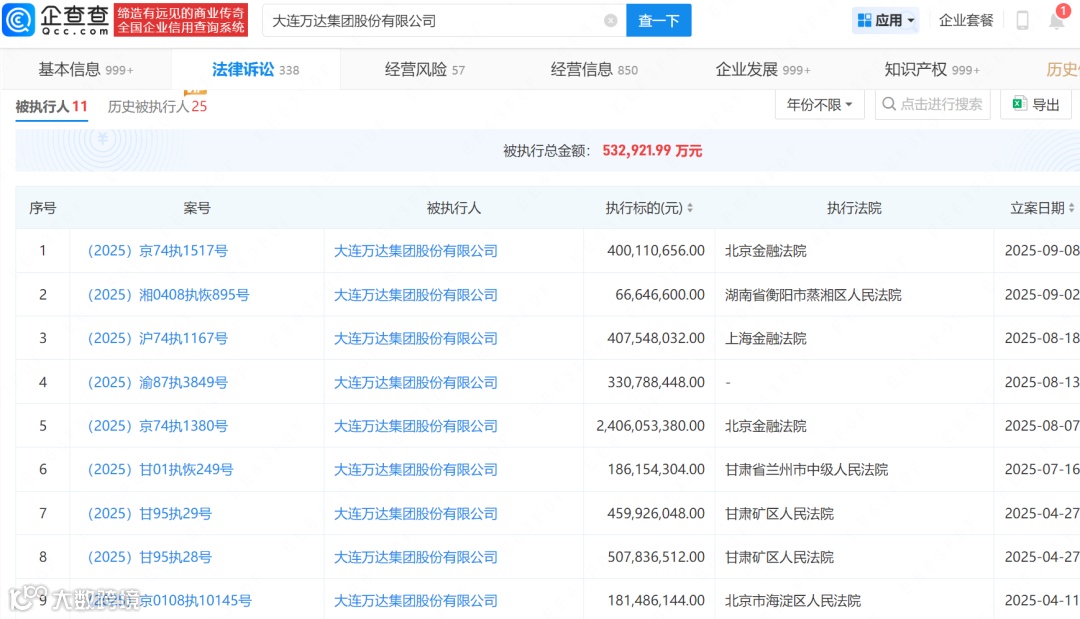Click the 执行法院 column header

[x=854, y=208]
